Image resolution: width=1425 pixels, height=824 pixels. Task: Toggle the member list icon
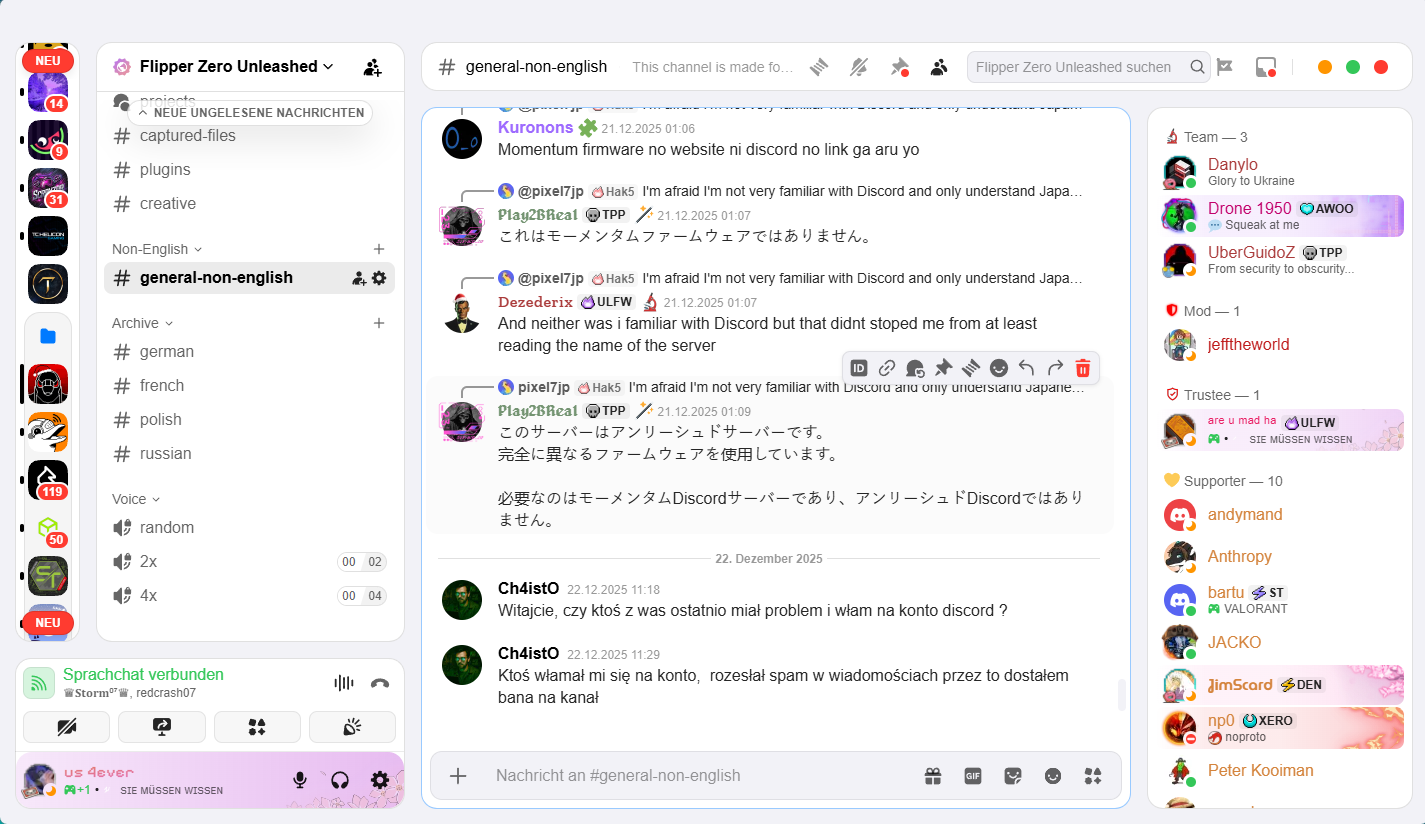pyautogui.click(x=939, y=67)
